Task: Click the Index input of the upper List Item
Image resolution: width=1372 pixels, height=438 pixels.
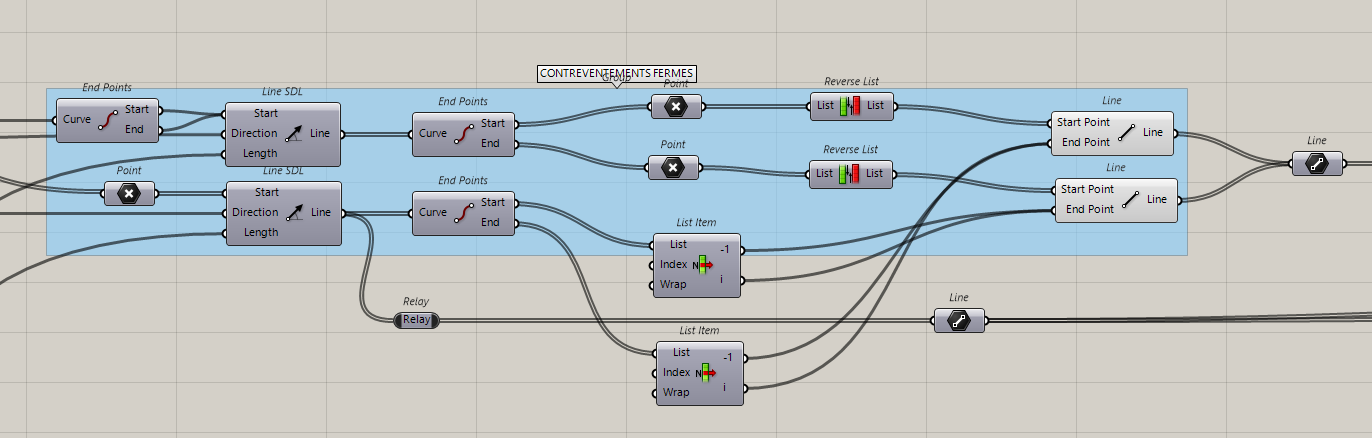Action: tap(673, 265)
